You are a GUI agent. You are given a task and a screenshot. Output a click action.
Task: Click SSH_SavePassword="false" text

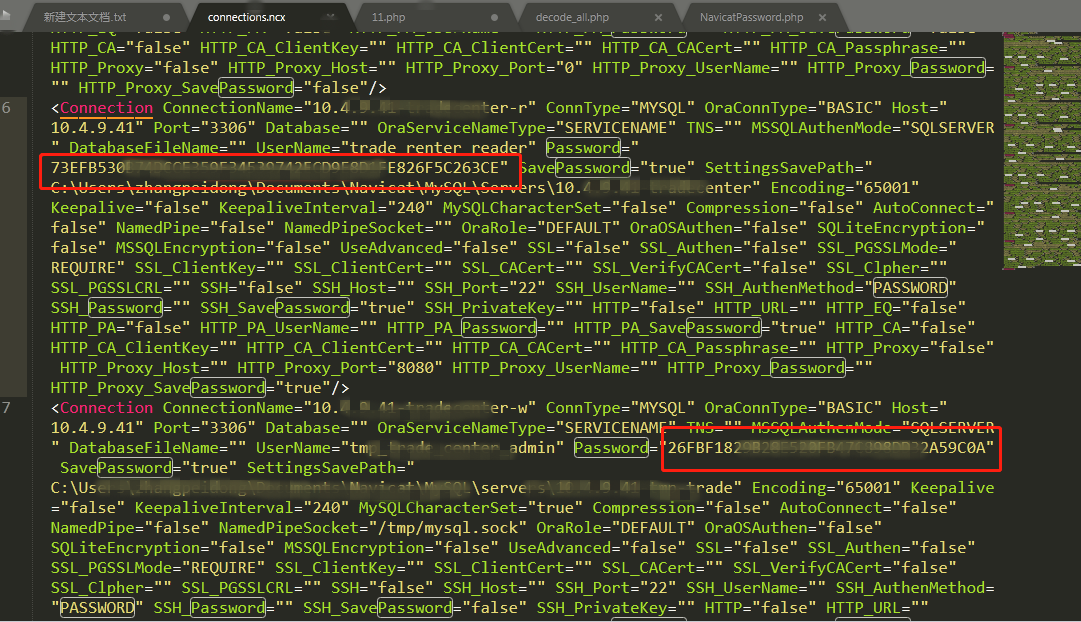[415, 608]
